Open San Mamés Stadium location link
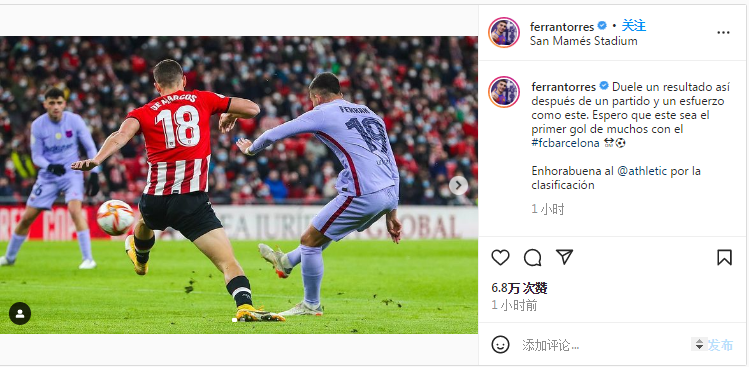 (x=583, y=41)
